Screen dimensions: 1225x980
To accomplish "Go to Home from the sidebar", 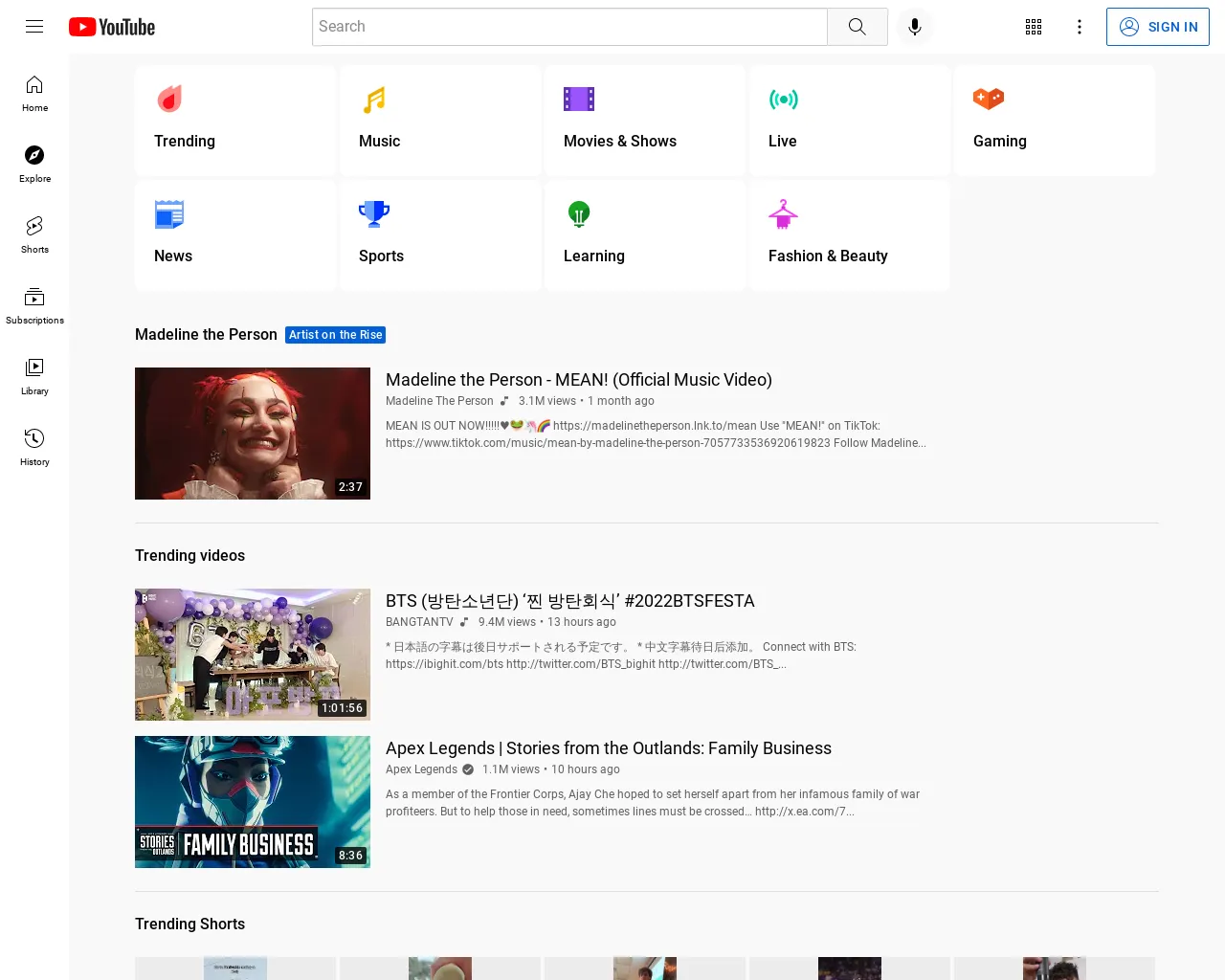I will coord(34,93).
